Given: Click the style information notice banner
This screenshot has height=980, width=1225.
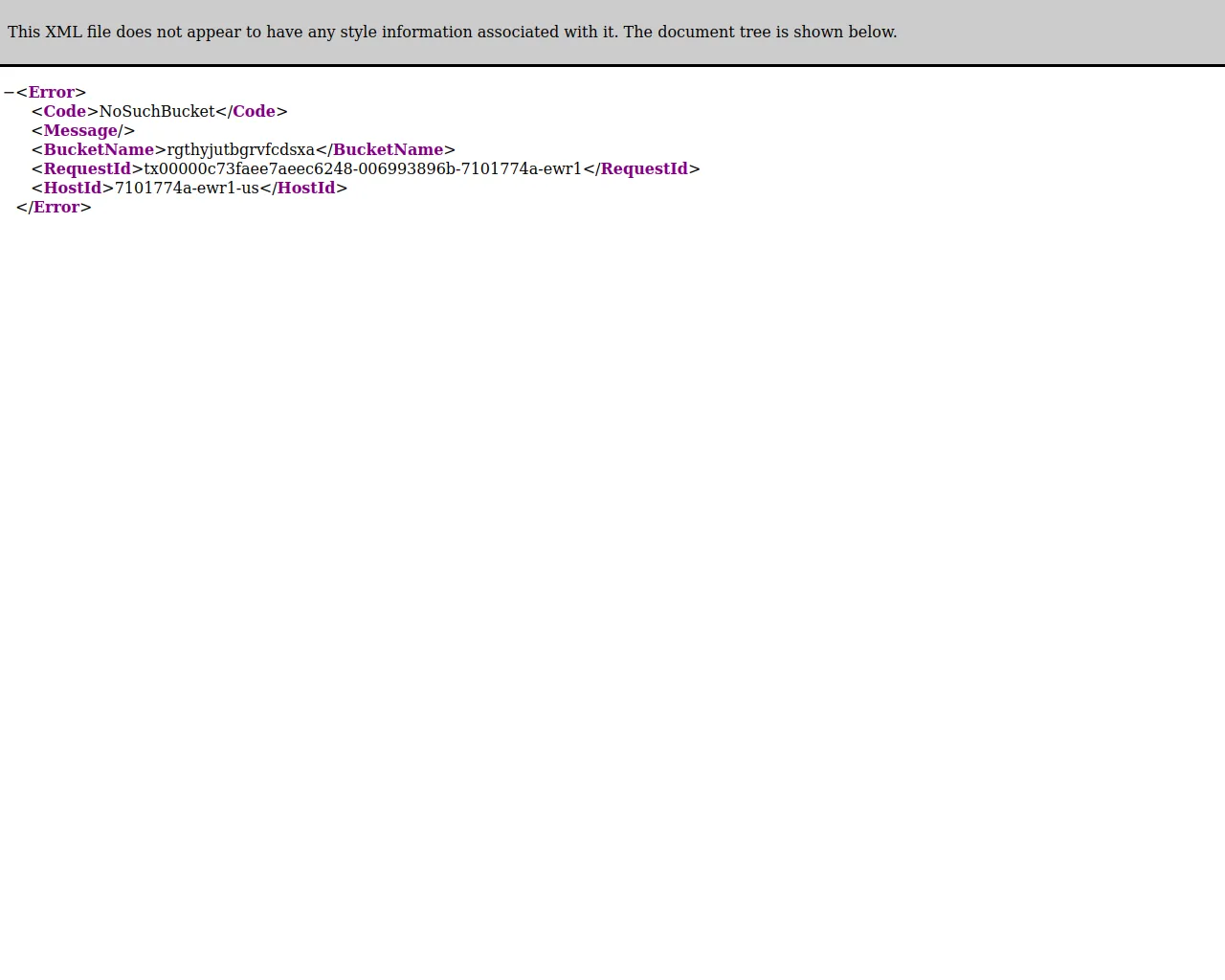Looking at the screenshot, I should (x=452, y=32).
